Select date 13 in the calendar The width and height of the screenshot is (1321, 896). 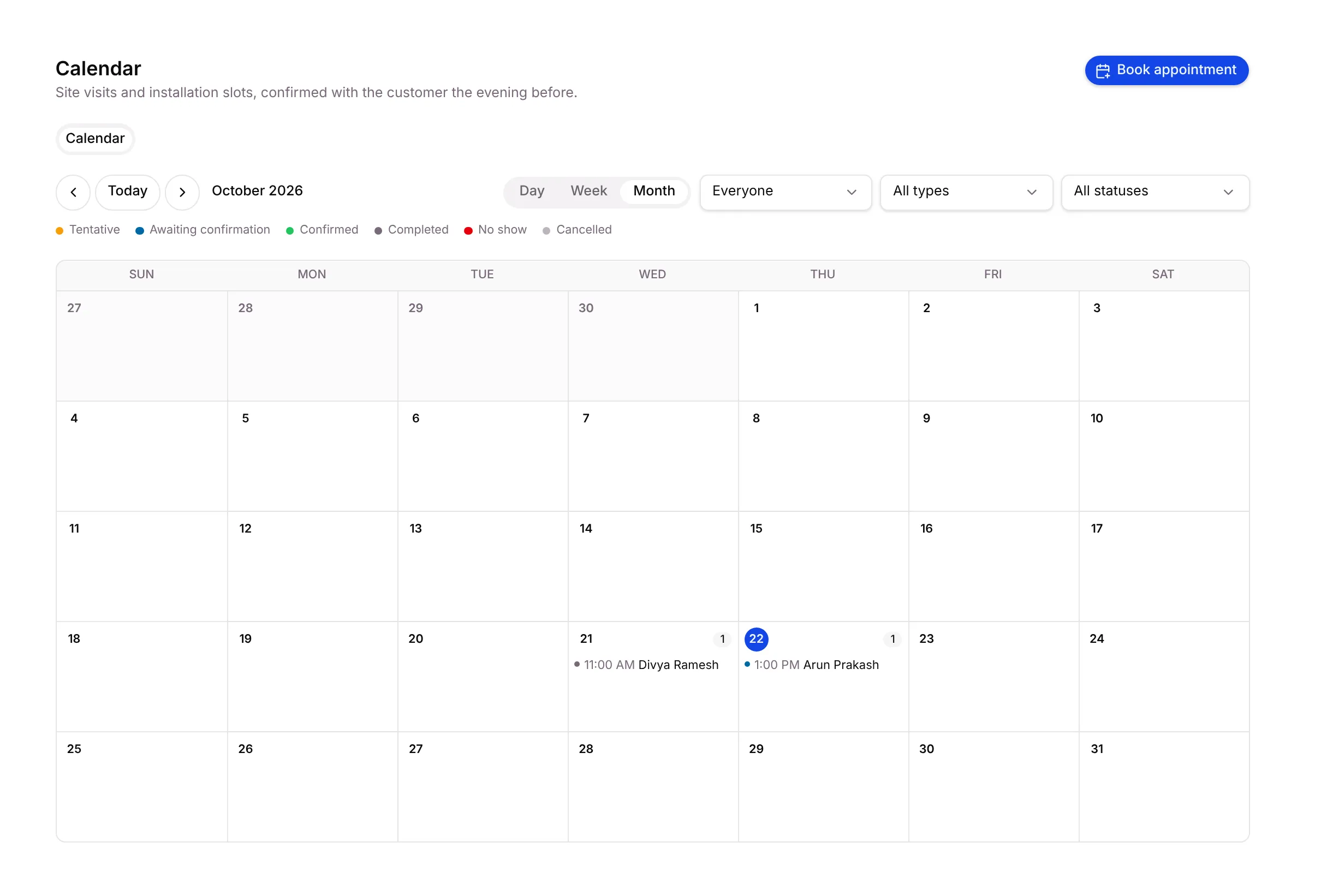point(416,528)
